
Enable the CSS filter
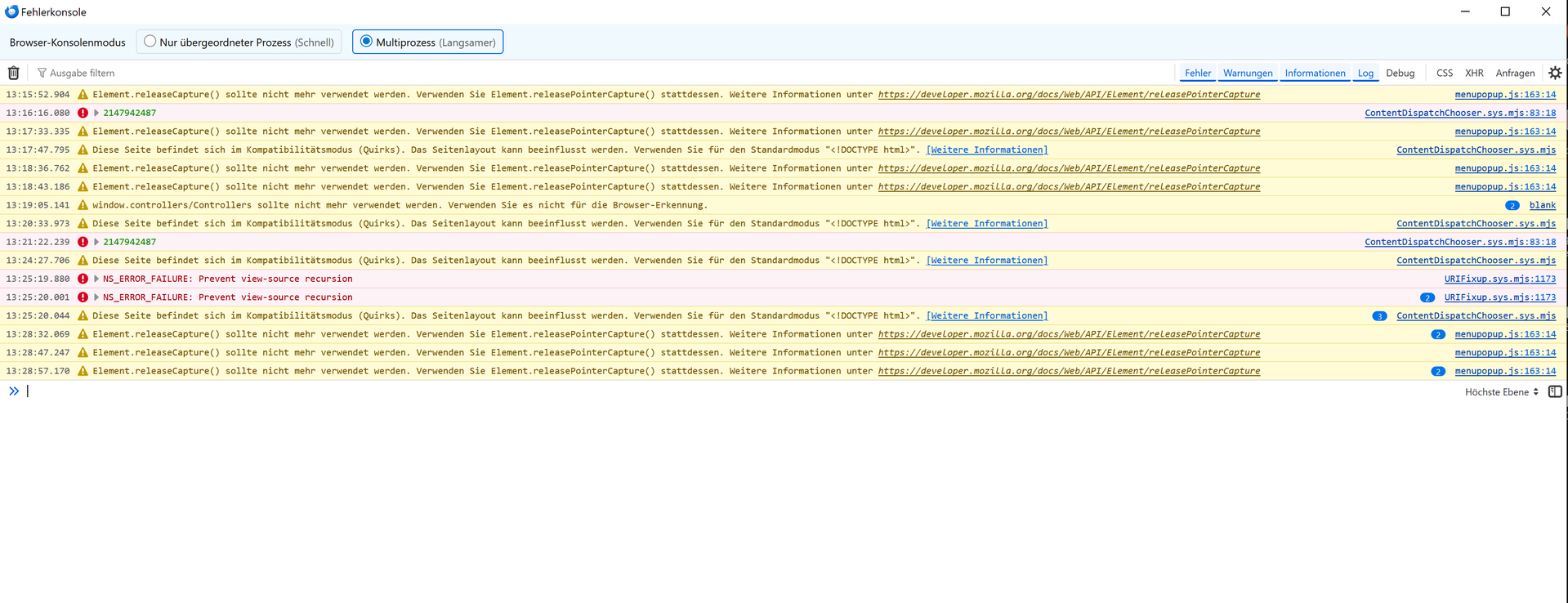tap(1445, 73)
